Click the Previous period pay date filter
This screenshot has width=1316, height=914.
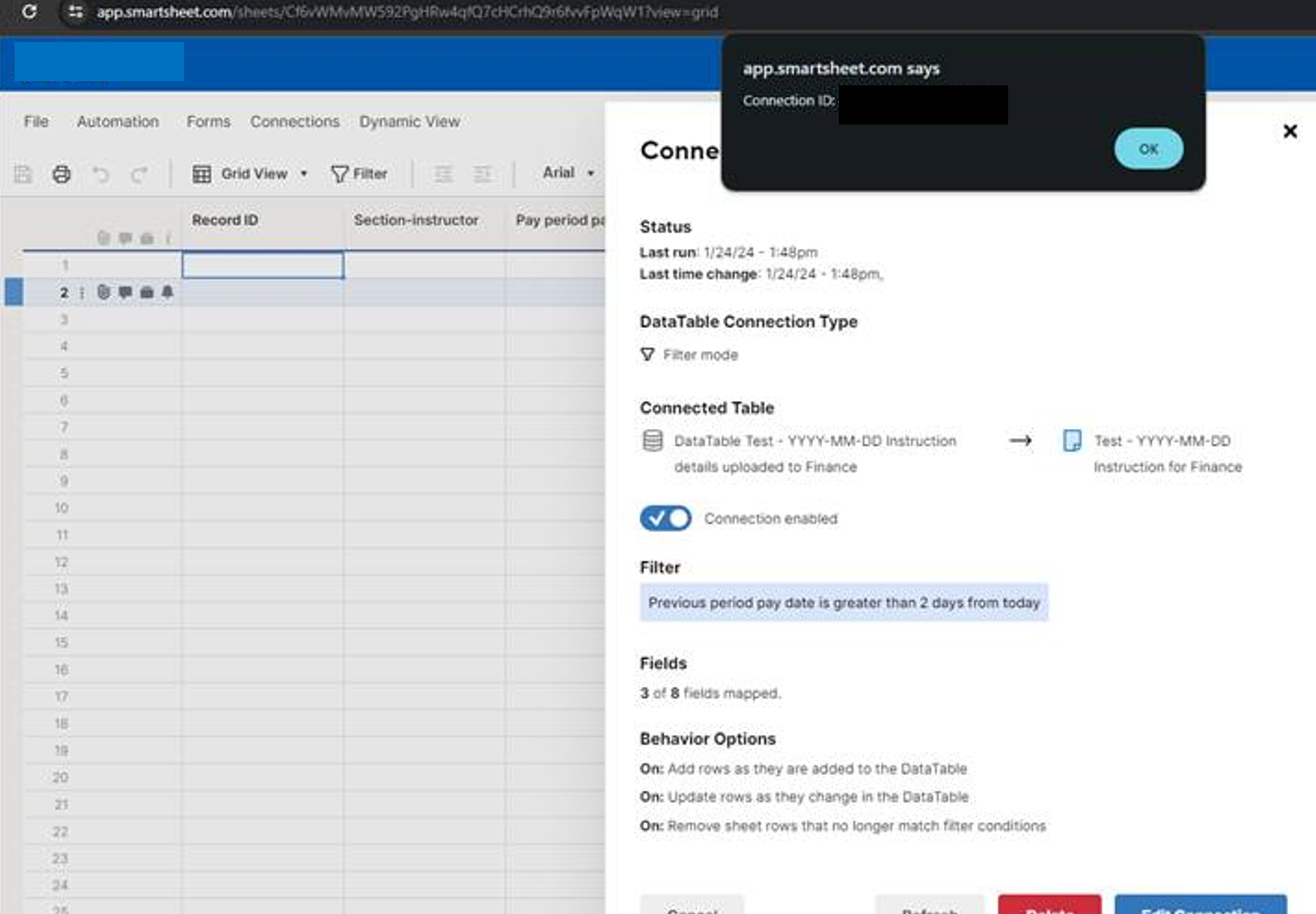click(844, 602)
